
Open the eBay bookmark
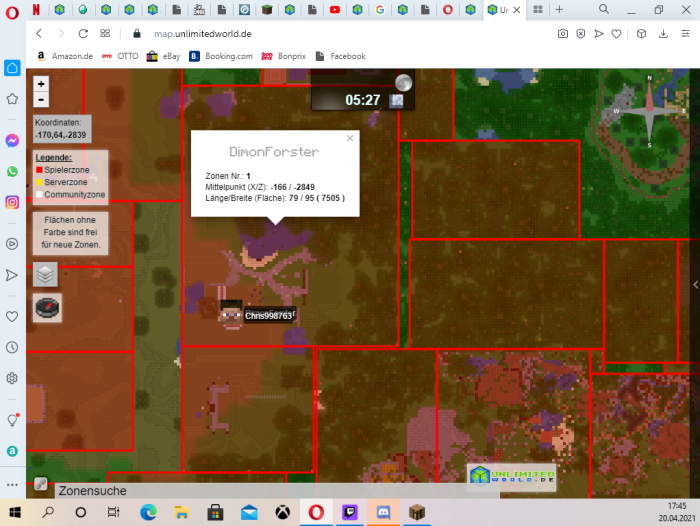point(163,56)
